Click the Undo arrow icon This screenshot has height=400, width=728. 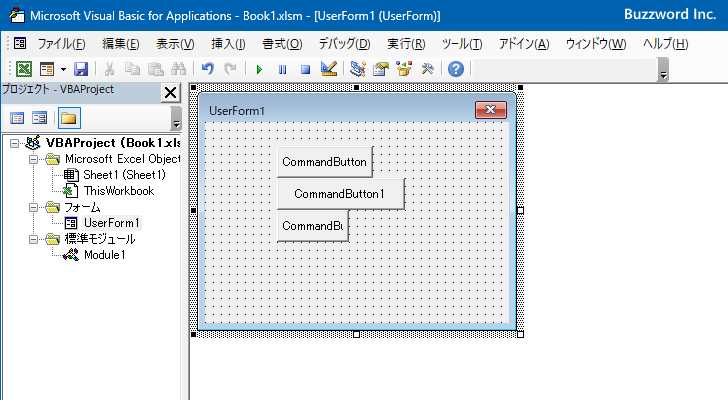point(208,69)
